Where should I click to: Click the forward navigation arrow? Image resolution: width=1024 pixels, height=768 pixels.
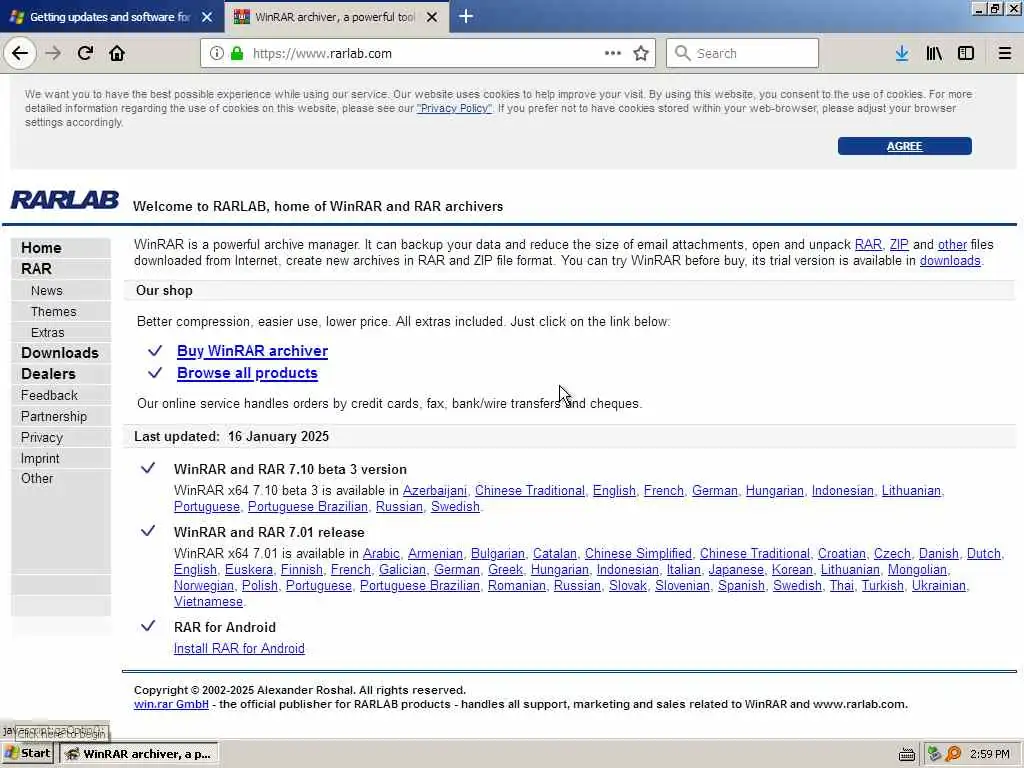pyautogui.click(x=54, y=54)
